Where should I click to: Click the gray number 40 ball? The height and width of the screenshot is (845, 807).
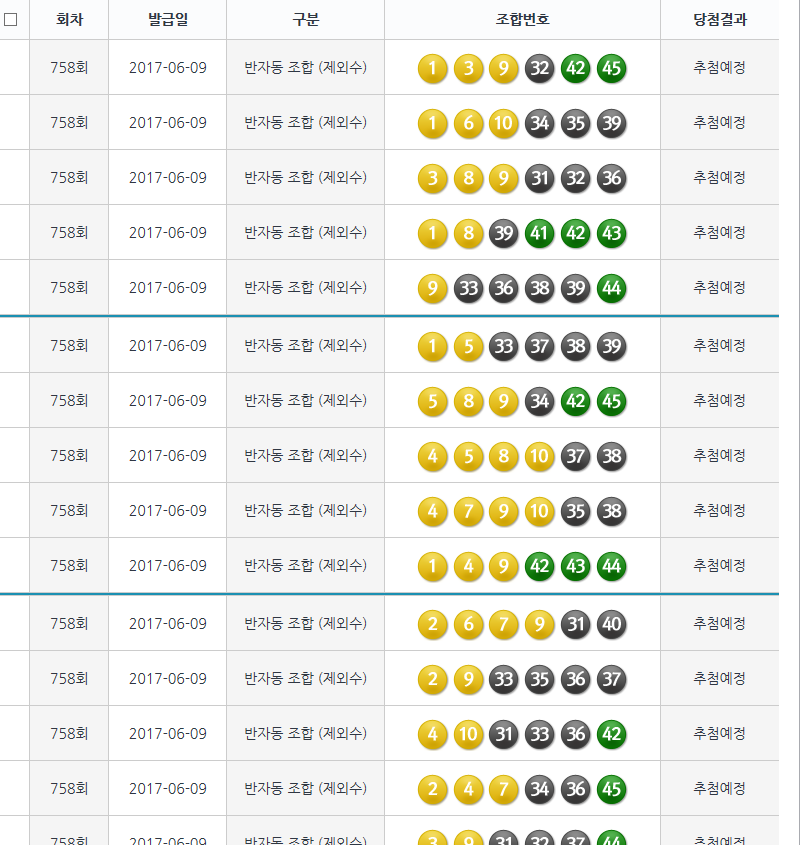pyautogui.click(x=612, y=624)
